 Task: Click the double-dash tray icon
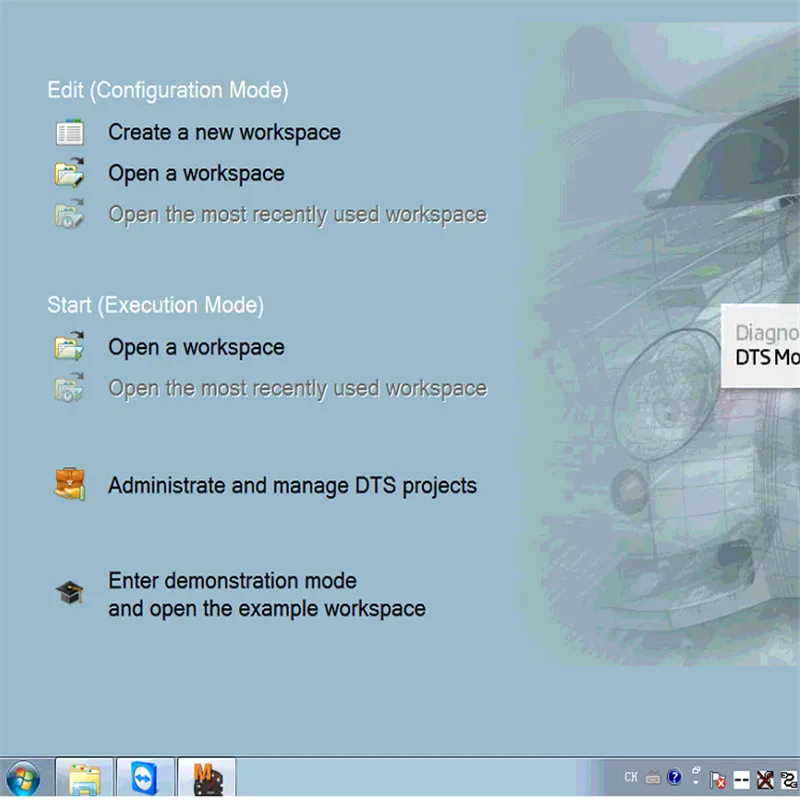click(741, 780)
